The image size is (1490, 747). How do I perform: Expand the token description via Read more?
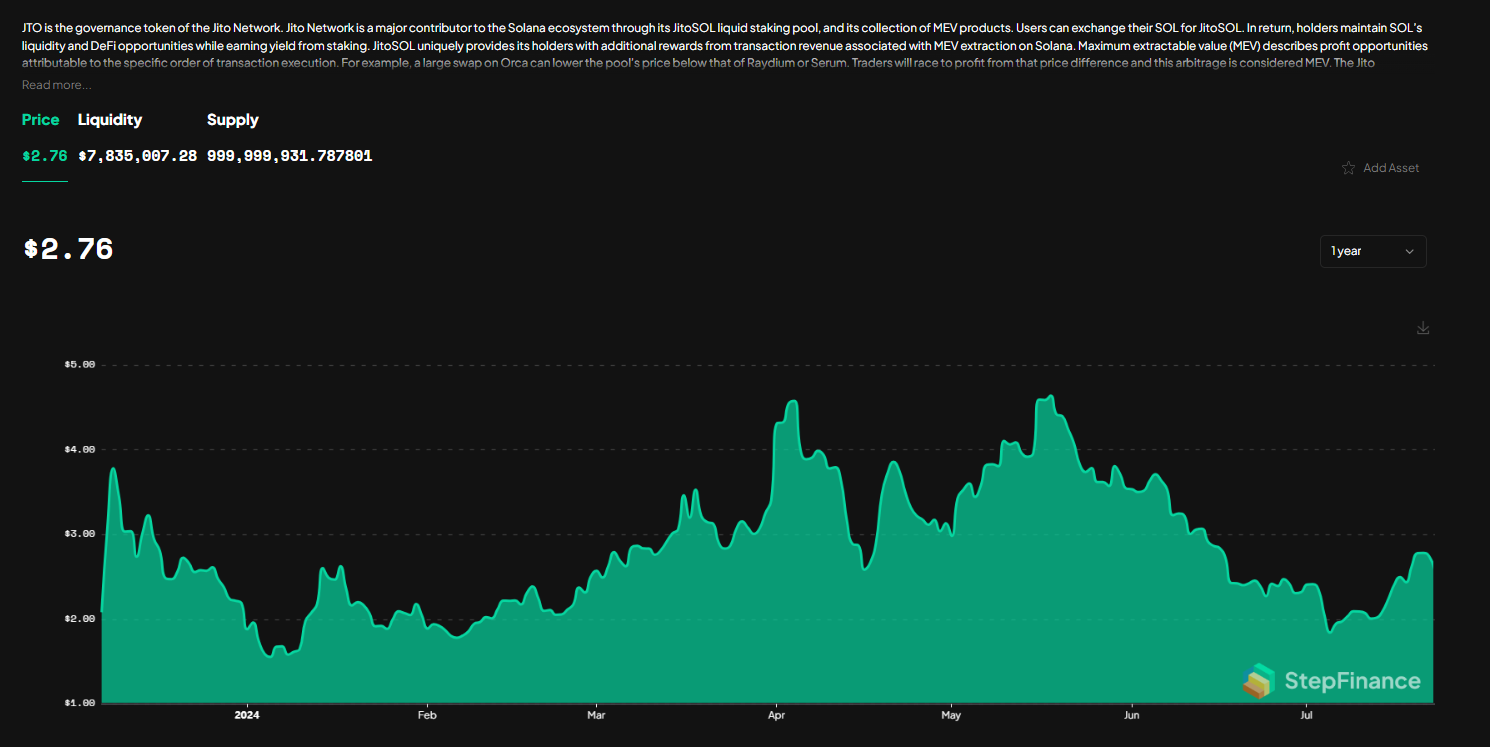pos(55,84)
